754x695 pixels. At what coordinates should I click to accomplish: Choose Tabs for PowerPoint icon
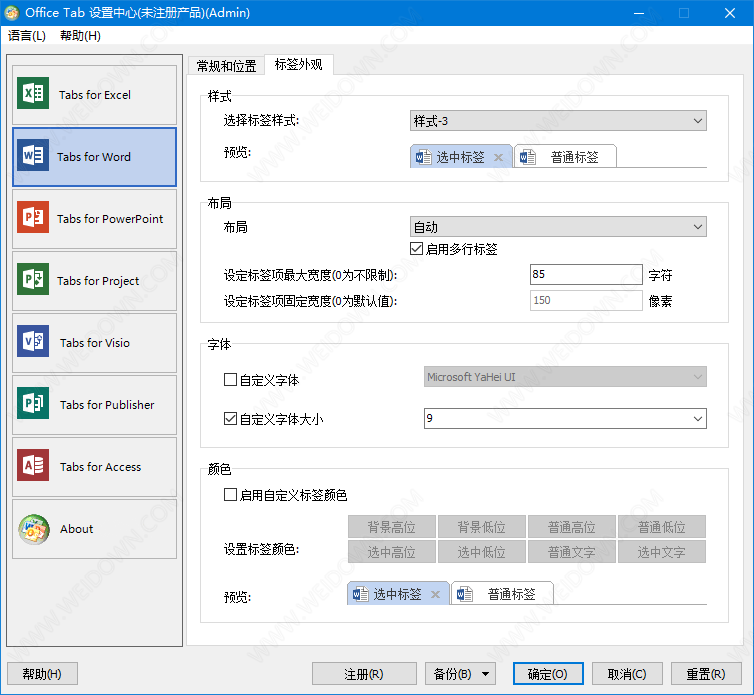click(33, 217)
